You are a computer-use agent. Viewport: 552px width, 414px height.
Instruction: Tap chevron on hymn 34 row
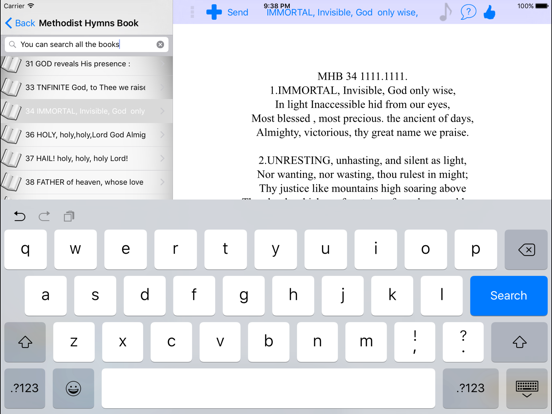[x=162, y=111]
